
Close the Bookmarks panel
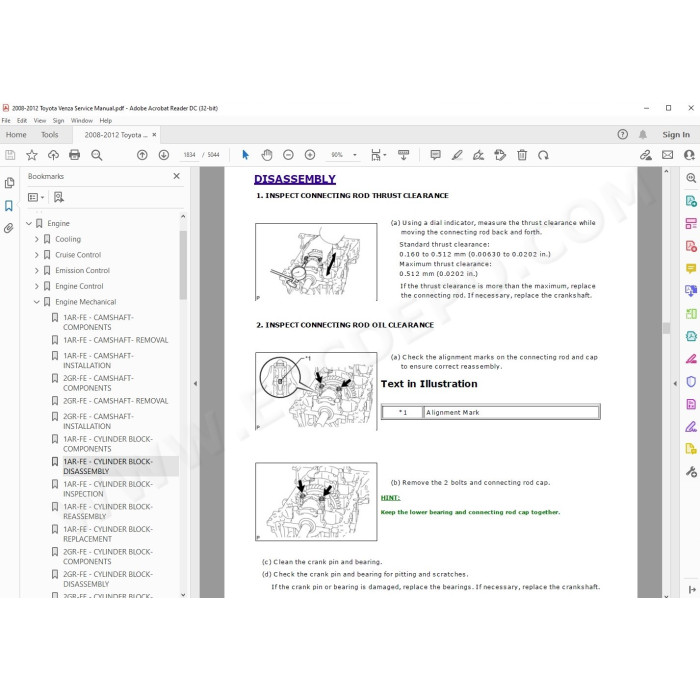[x=176, y=176]
